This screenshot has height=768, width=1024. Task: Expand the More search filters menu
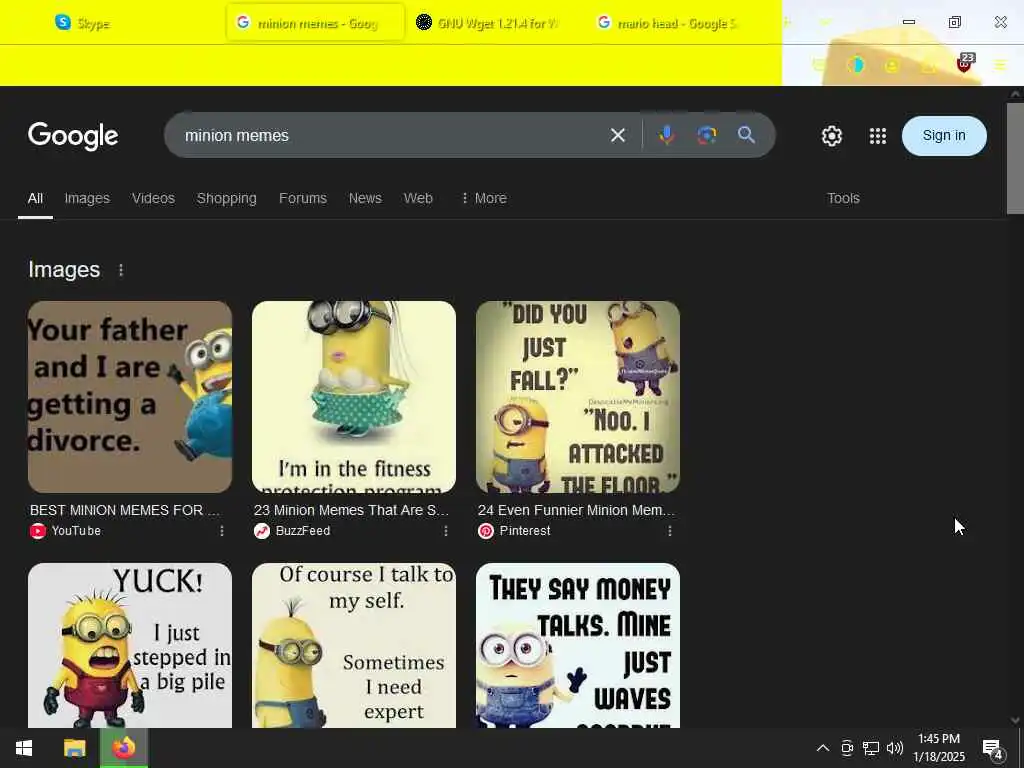pos(484,199)
